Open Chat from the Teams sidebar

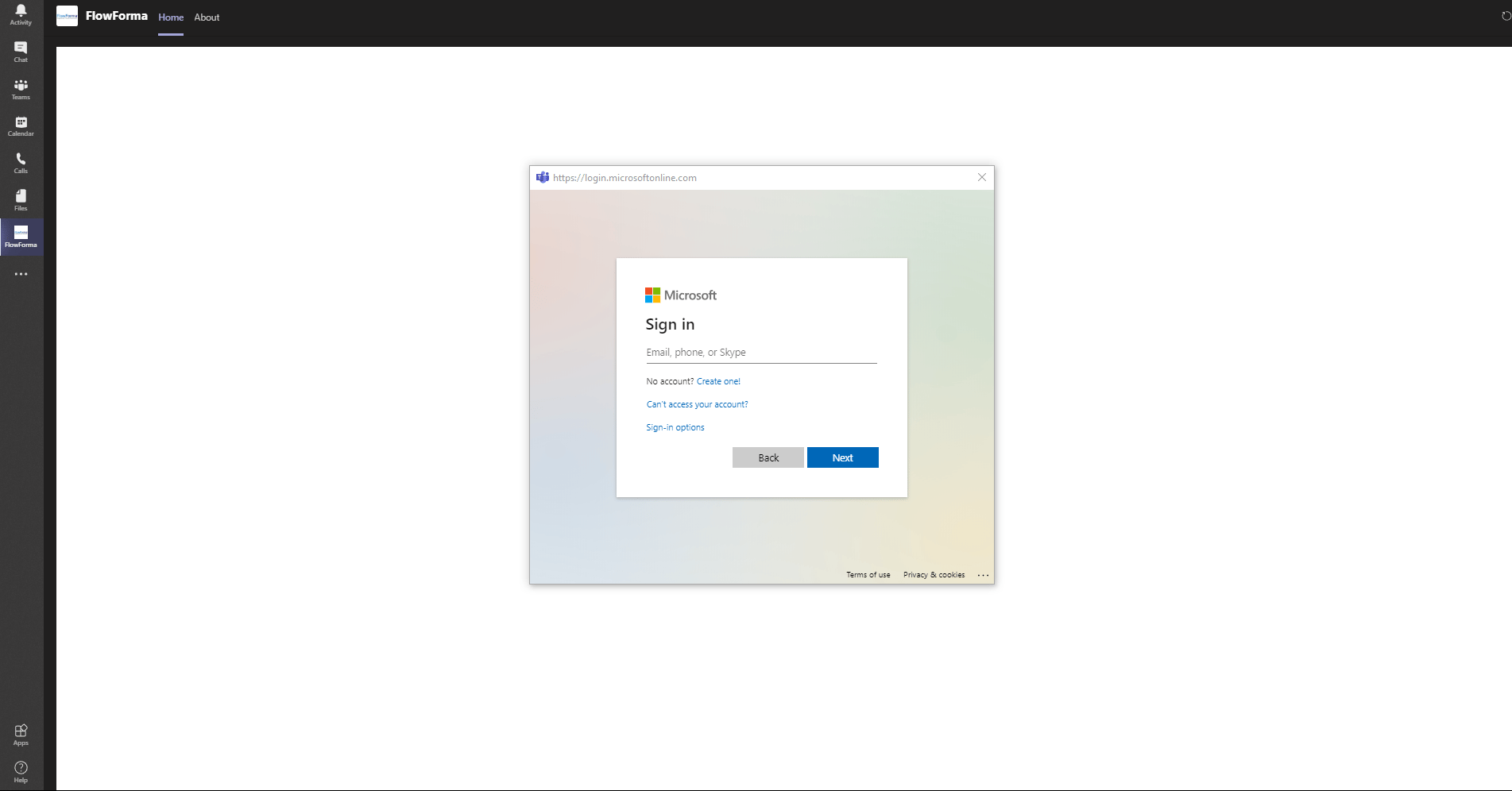pos(21,52)
